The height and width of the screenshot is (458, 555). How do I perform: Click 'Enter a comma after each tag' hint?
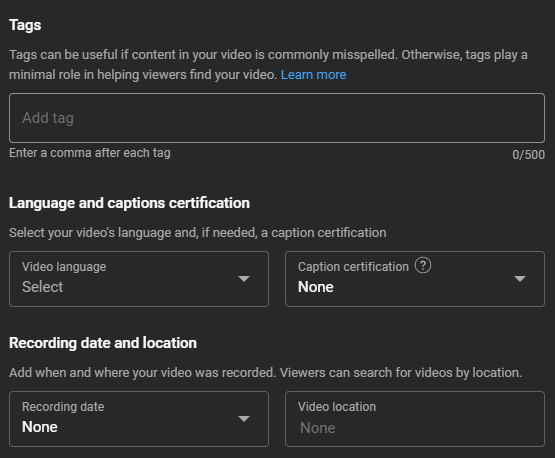90,153
